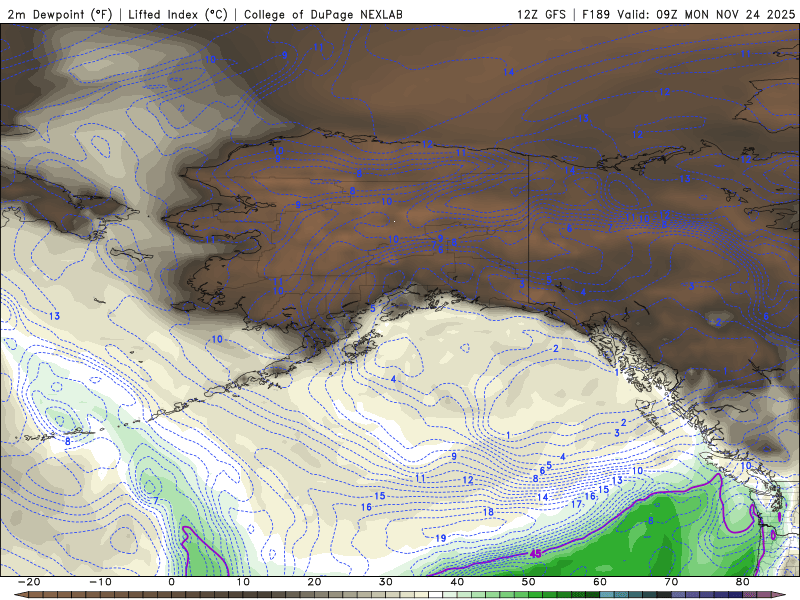Click the "2m Dewpoint (°F)" title text
Screen dimensions: 800x600
(x=59, y=14)
